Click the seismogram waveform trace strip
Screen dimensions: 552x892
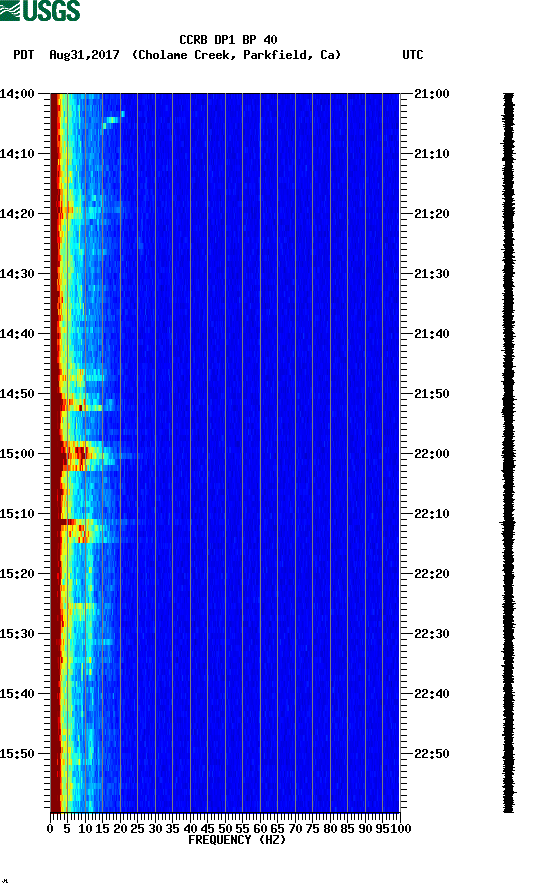pos(509,453)
